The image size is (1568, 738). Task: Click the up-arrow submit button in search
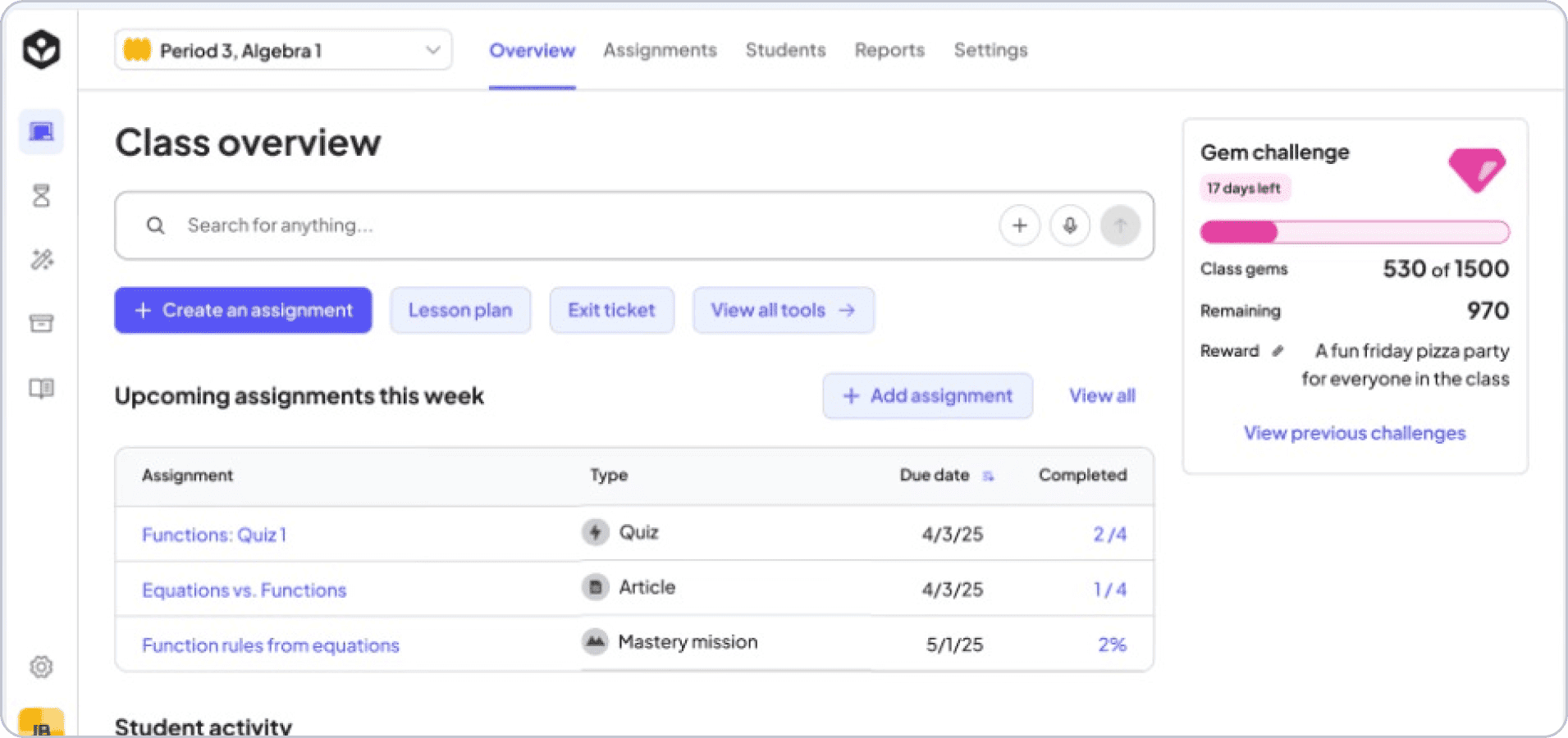(1120, 225)
